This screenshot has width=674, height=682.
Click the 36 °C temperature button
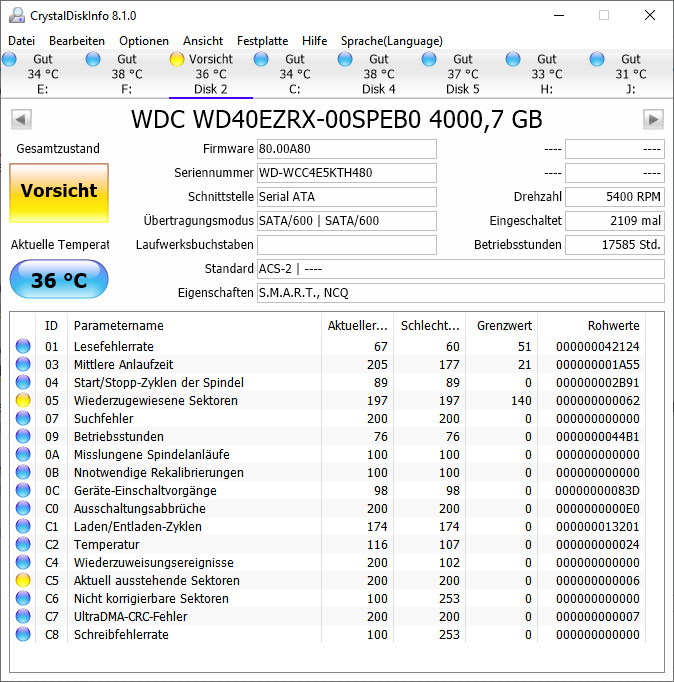pos(59,279)
